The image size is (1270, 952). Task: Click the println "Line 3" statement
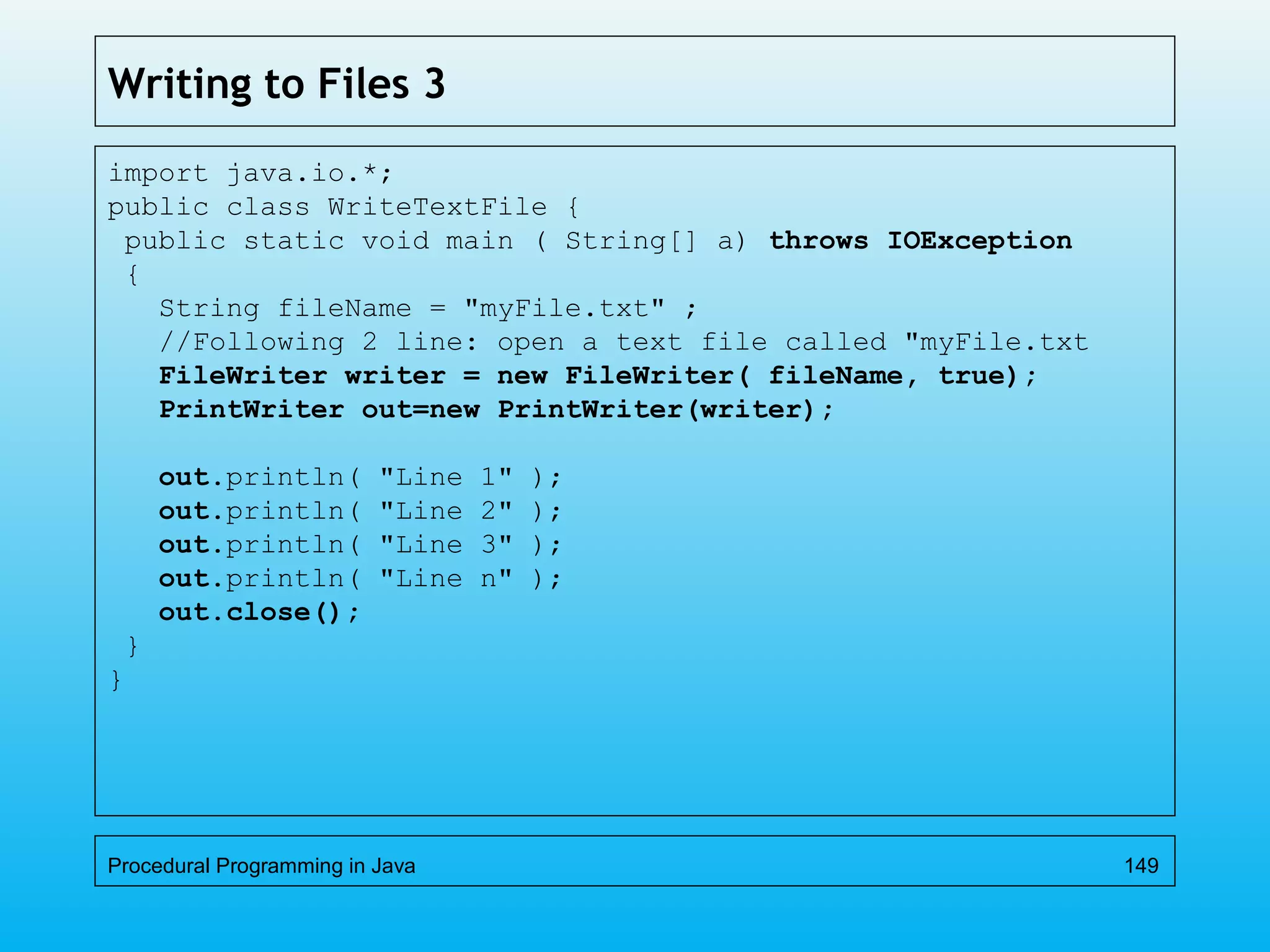(360, 545)
